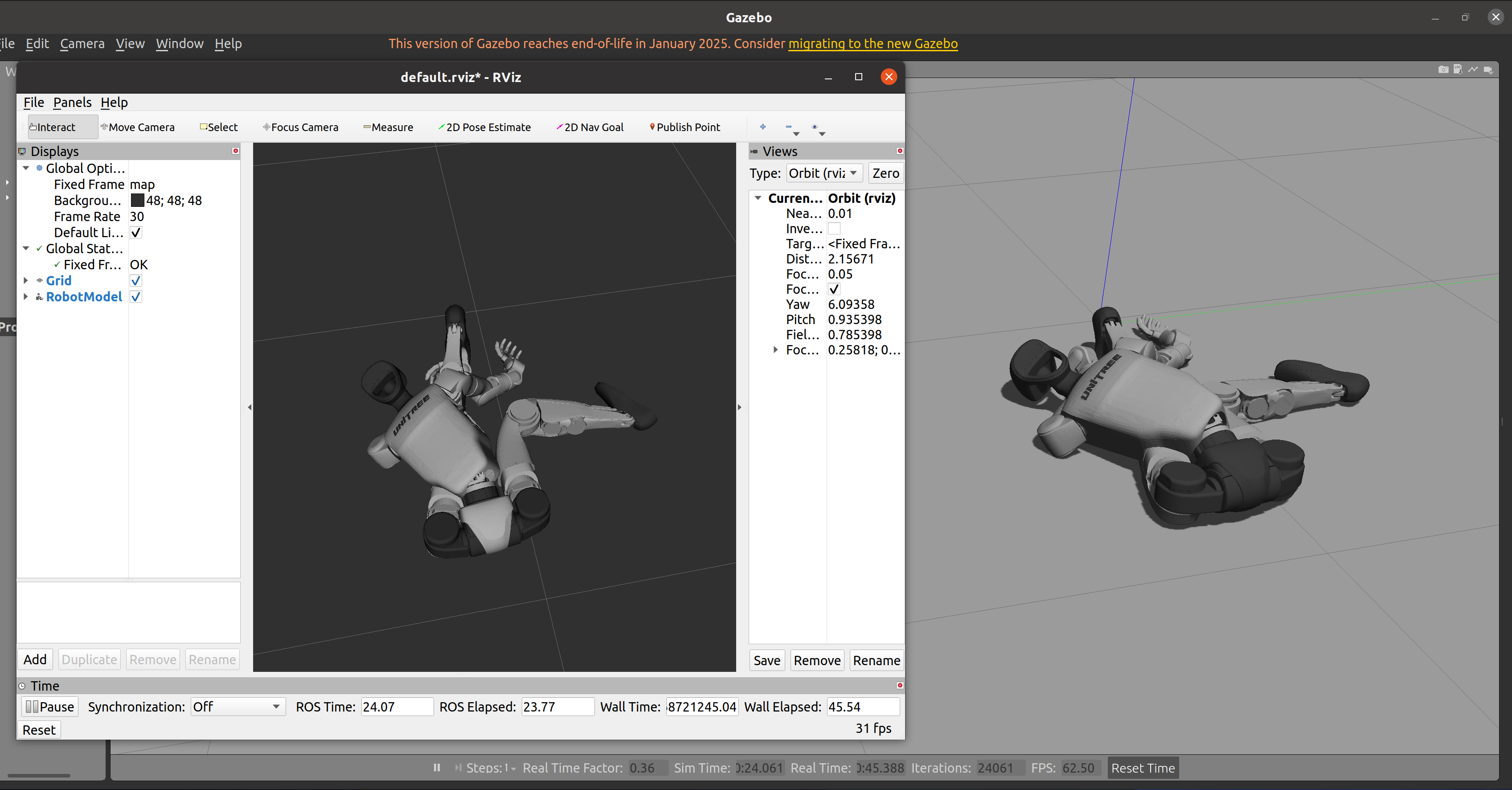
Task: Open the Gazebo plot graph icon
Action: [x=1473, y=69]
